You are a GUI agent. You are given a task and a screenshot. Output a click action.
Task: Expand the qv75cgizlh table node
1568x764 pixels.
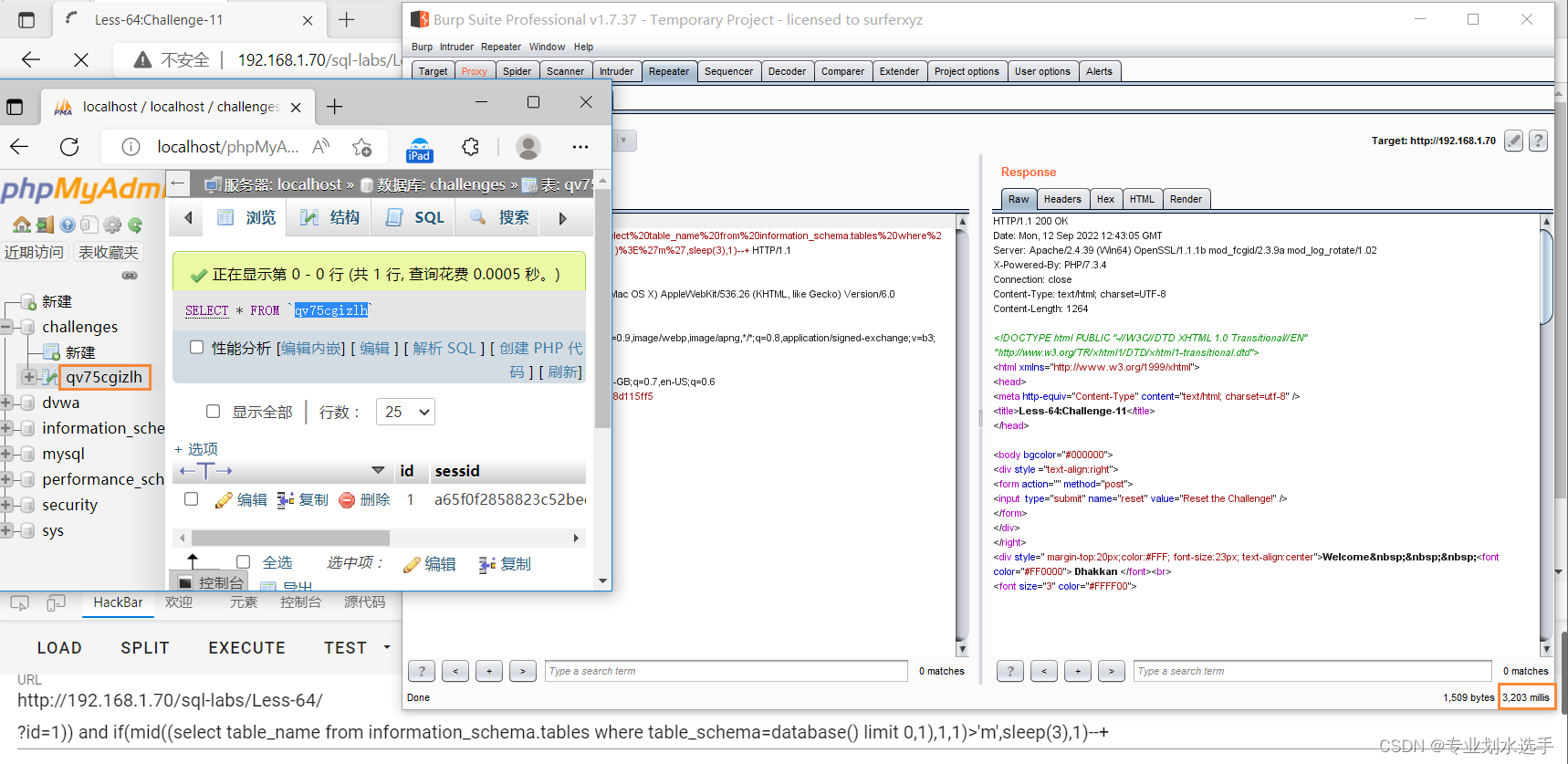29,377
